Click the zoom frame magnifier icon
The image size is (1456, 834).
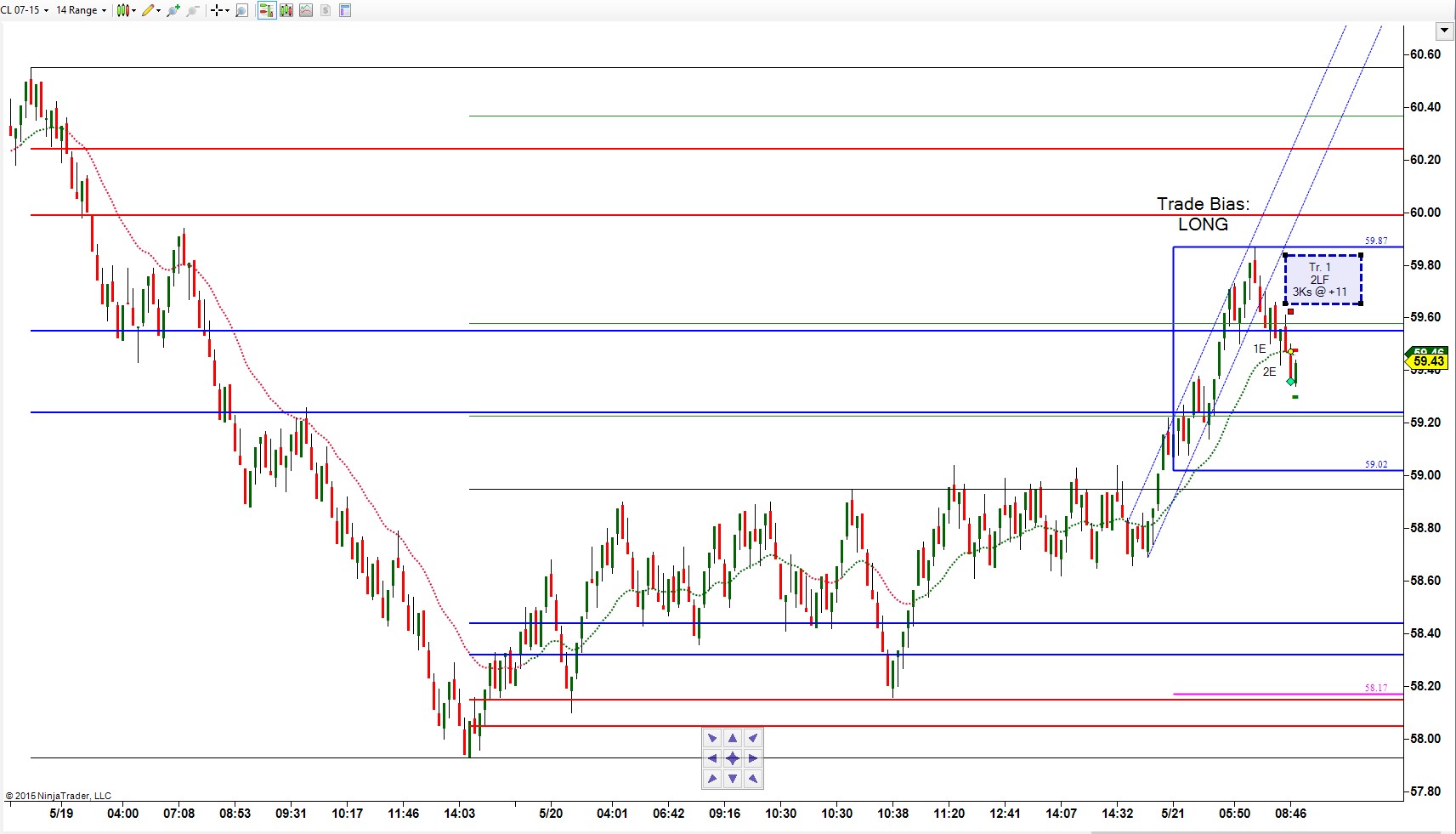(241, 10)
